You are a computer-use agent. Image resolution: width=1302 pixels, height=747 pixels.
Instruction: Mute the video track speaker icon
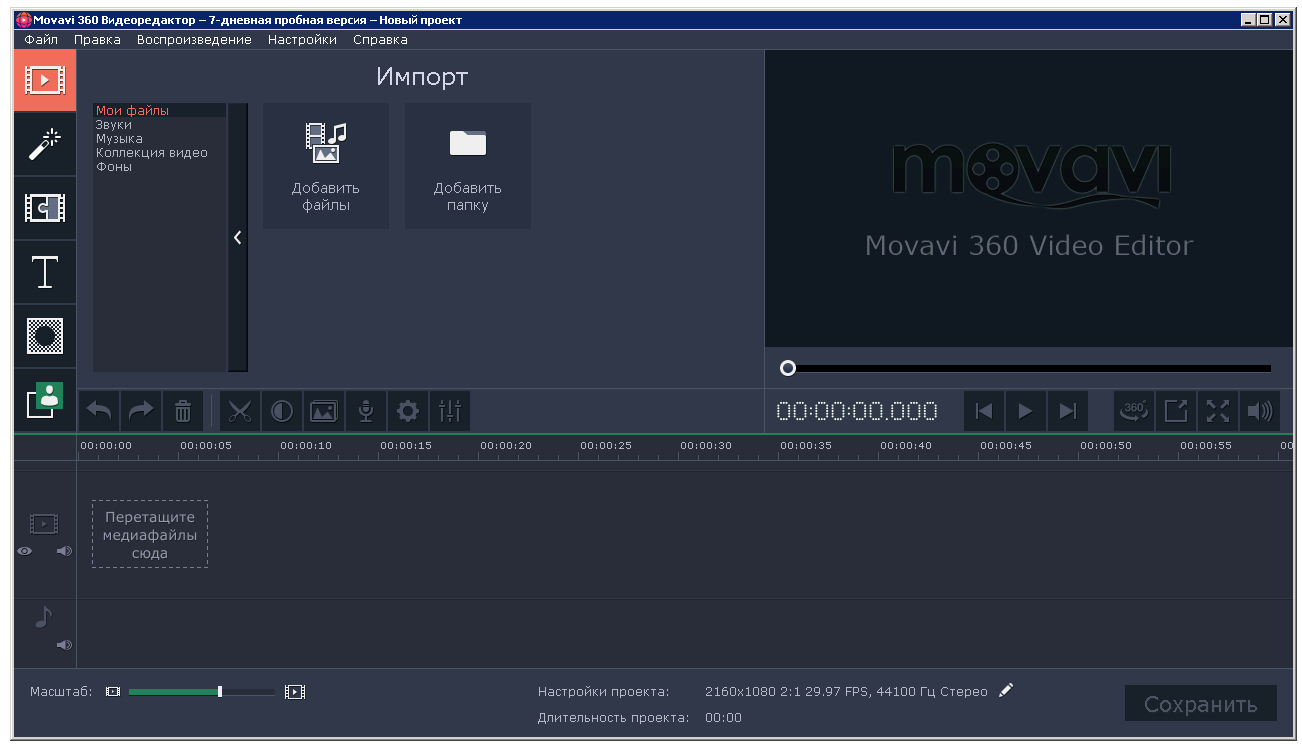[x=64, y=550]
